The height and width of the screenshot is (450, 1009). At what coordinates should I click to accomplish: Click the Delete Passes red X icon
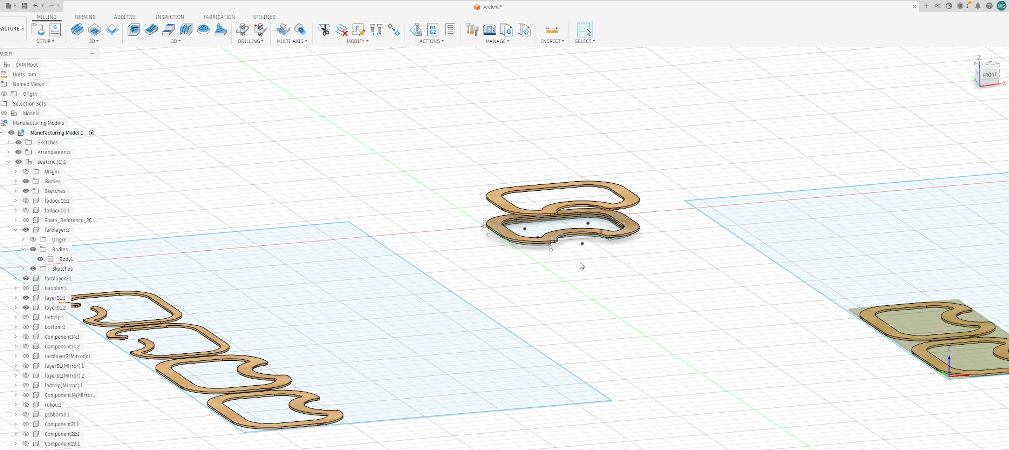pyautogui.click(x=342, y=30)
